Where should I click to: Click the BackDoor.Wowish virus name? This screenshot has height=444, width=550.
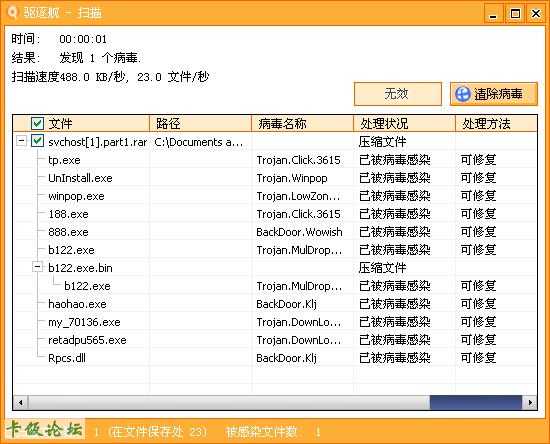299,232
